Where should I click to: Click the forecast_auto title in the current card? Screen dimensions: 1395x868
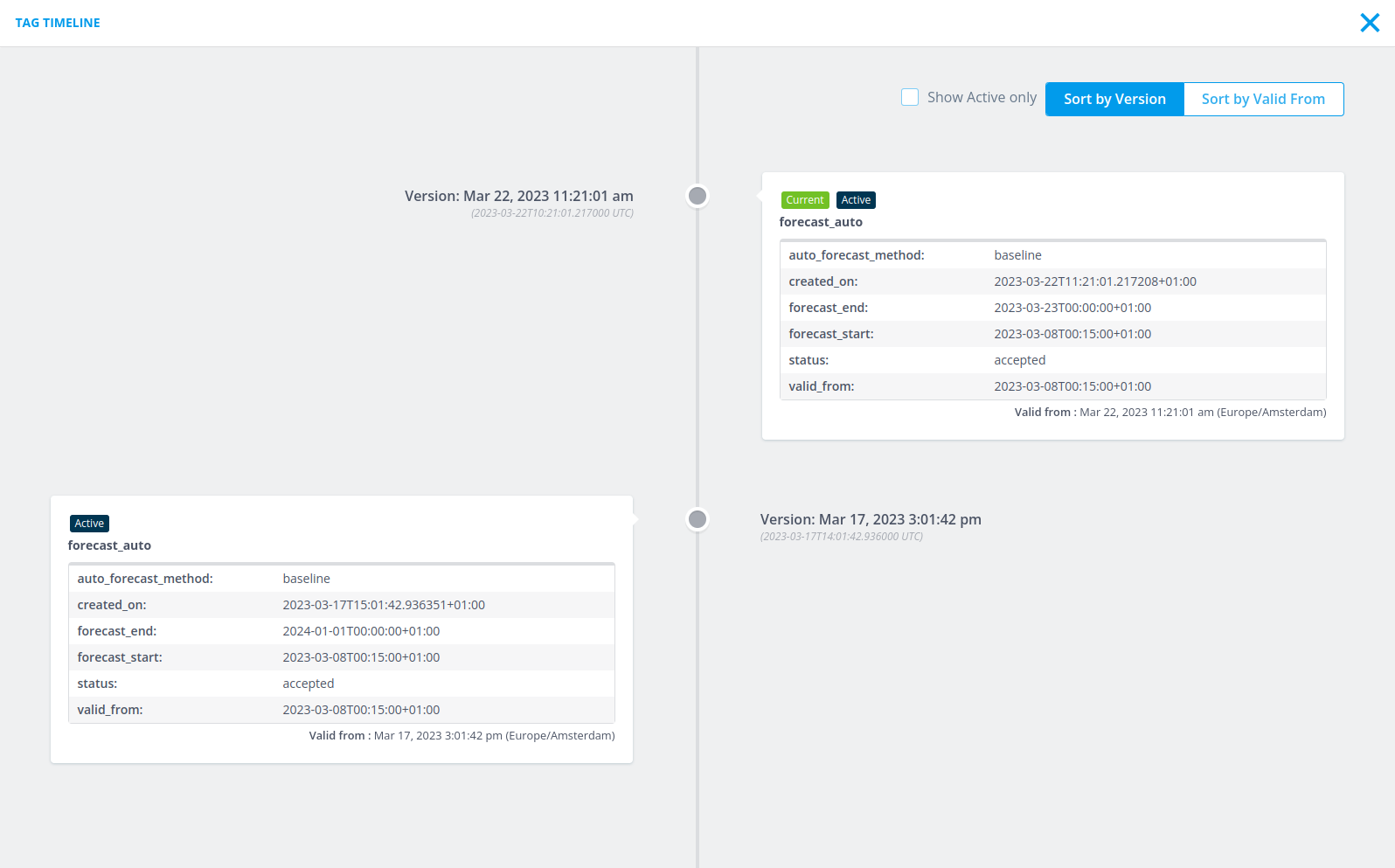pyautogui.click(x=821, y=222)
